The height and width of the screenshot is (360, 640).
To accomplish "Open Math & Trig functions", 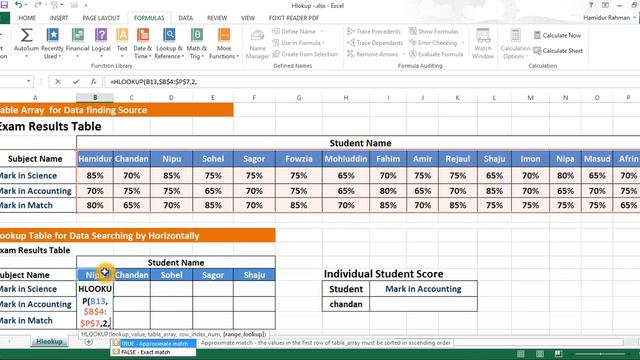I will click(197, 43).
